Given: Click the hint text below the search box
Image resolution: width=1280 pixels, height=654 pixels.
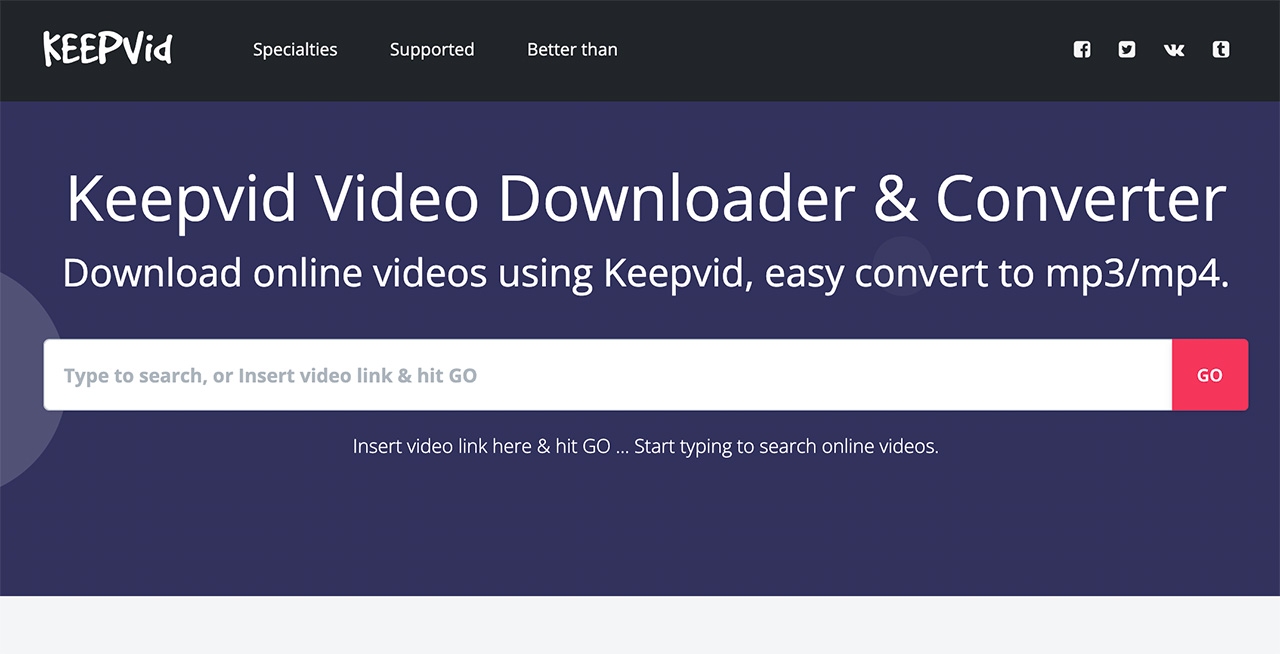Looking at the screenshot, I should (645, 446).
